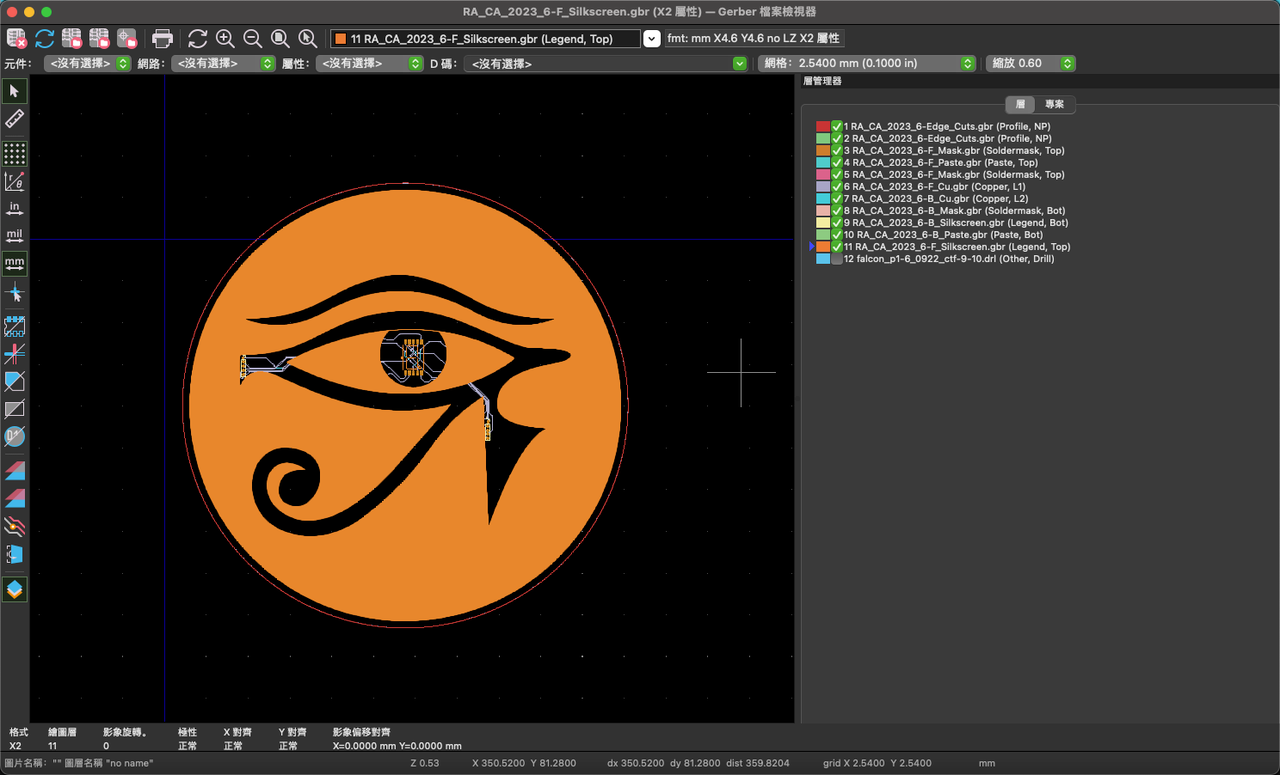Select the 層 tab in layer manager
1280x775 pixels.
click(x=1020, y=104)
